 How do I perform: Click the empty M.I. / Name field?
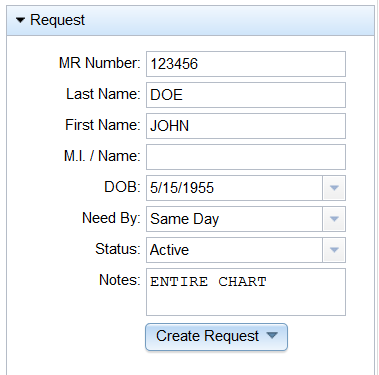[246, 157]
